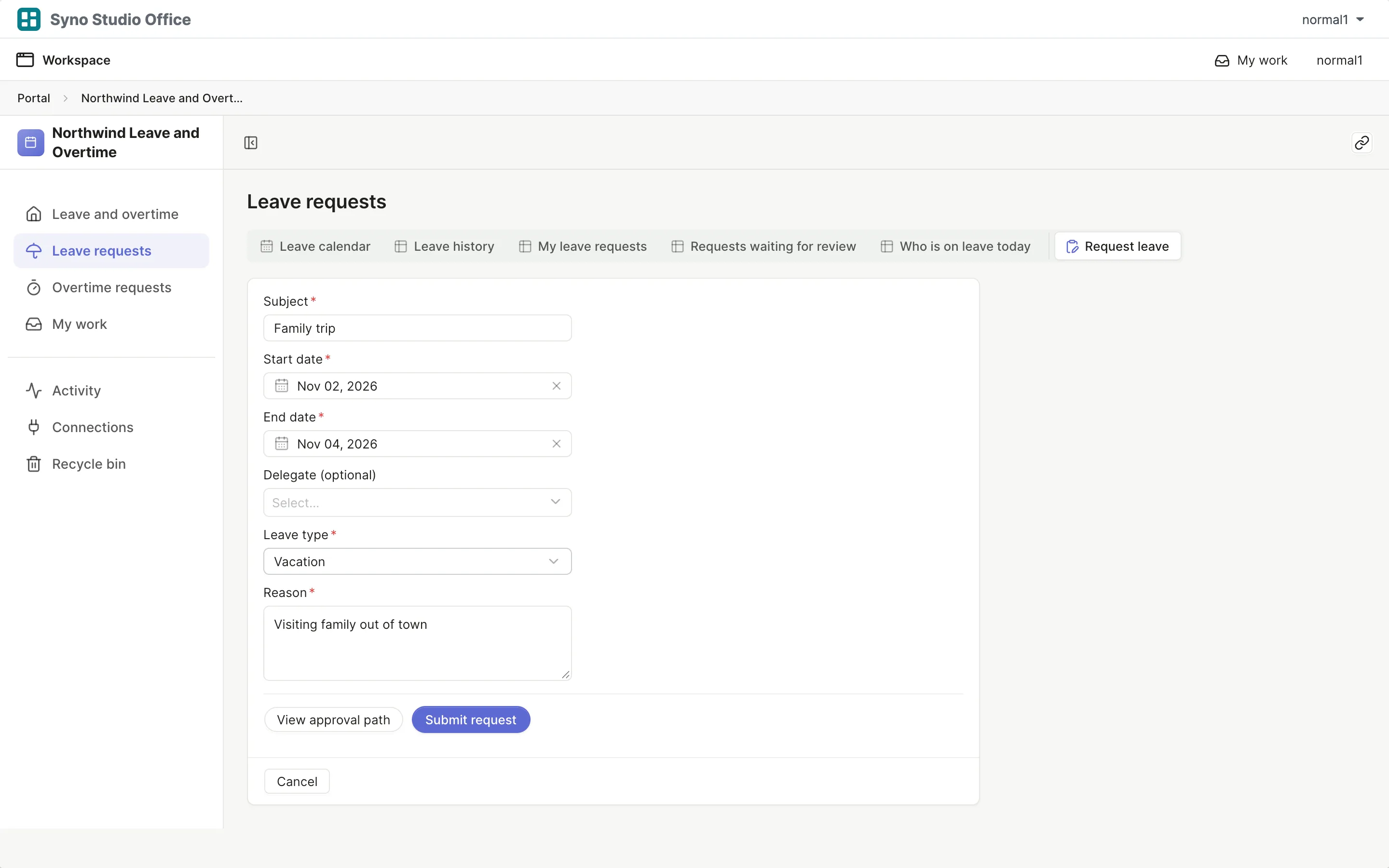
Task: Focus the Subject input field
Action: coord(417,328)
